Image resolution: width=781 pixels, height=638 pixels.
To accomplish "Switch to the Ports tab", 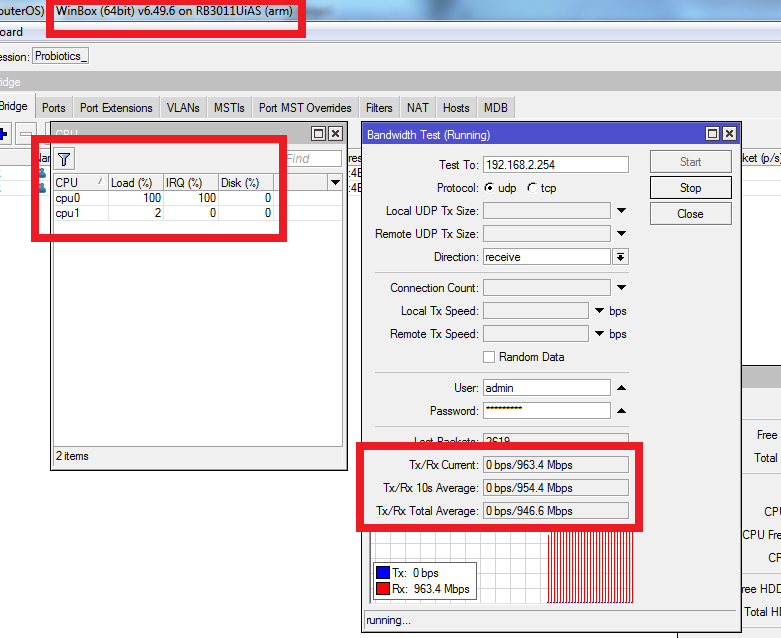I will 54,108.
